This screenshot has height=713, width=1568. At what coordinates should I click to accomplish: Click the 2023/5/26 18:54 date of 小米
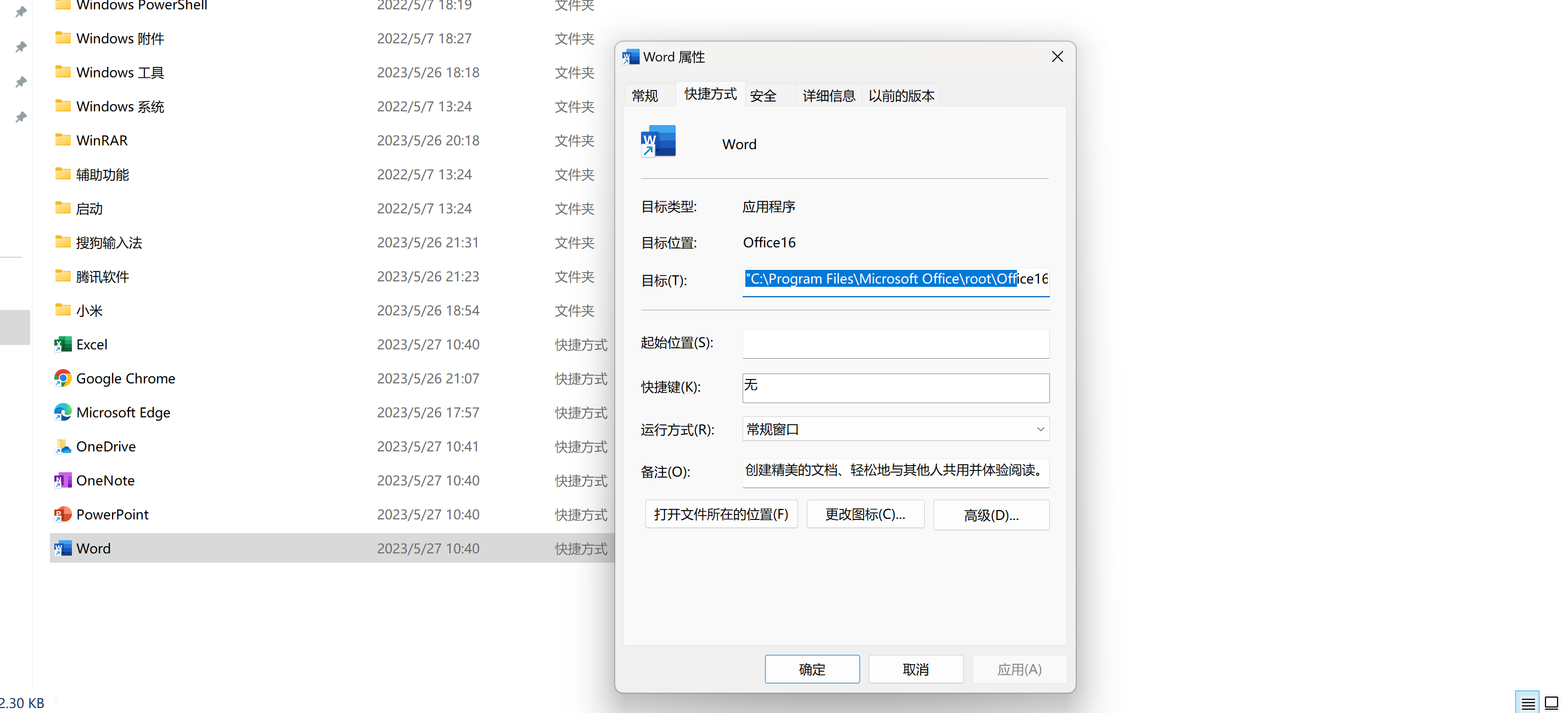tap(428, 310)
